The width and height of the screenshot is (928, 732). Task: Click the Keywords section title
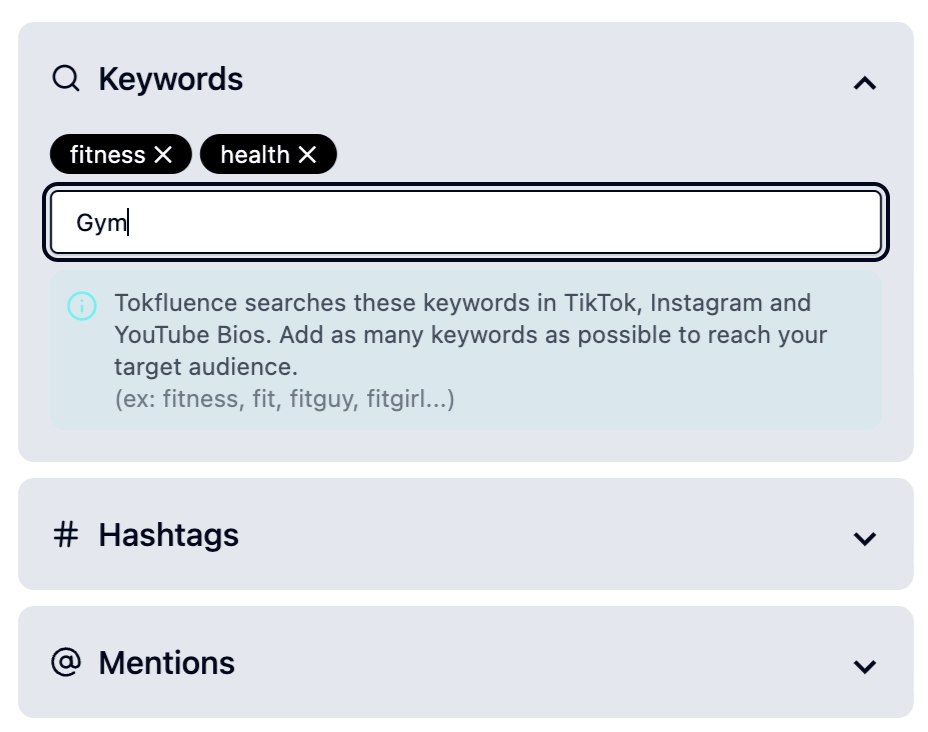tap(171, 78)
